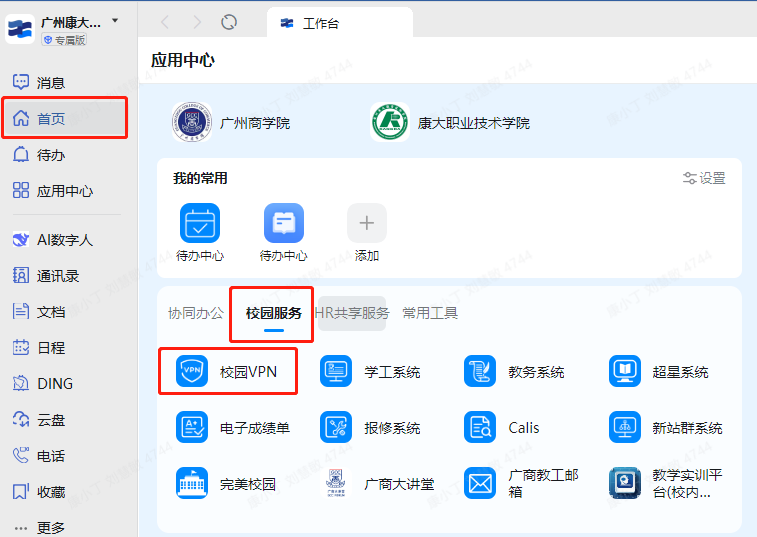Open 云盘 cloud drive

pos(39,420)
